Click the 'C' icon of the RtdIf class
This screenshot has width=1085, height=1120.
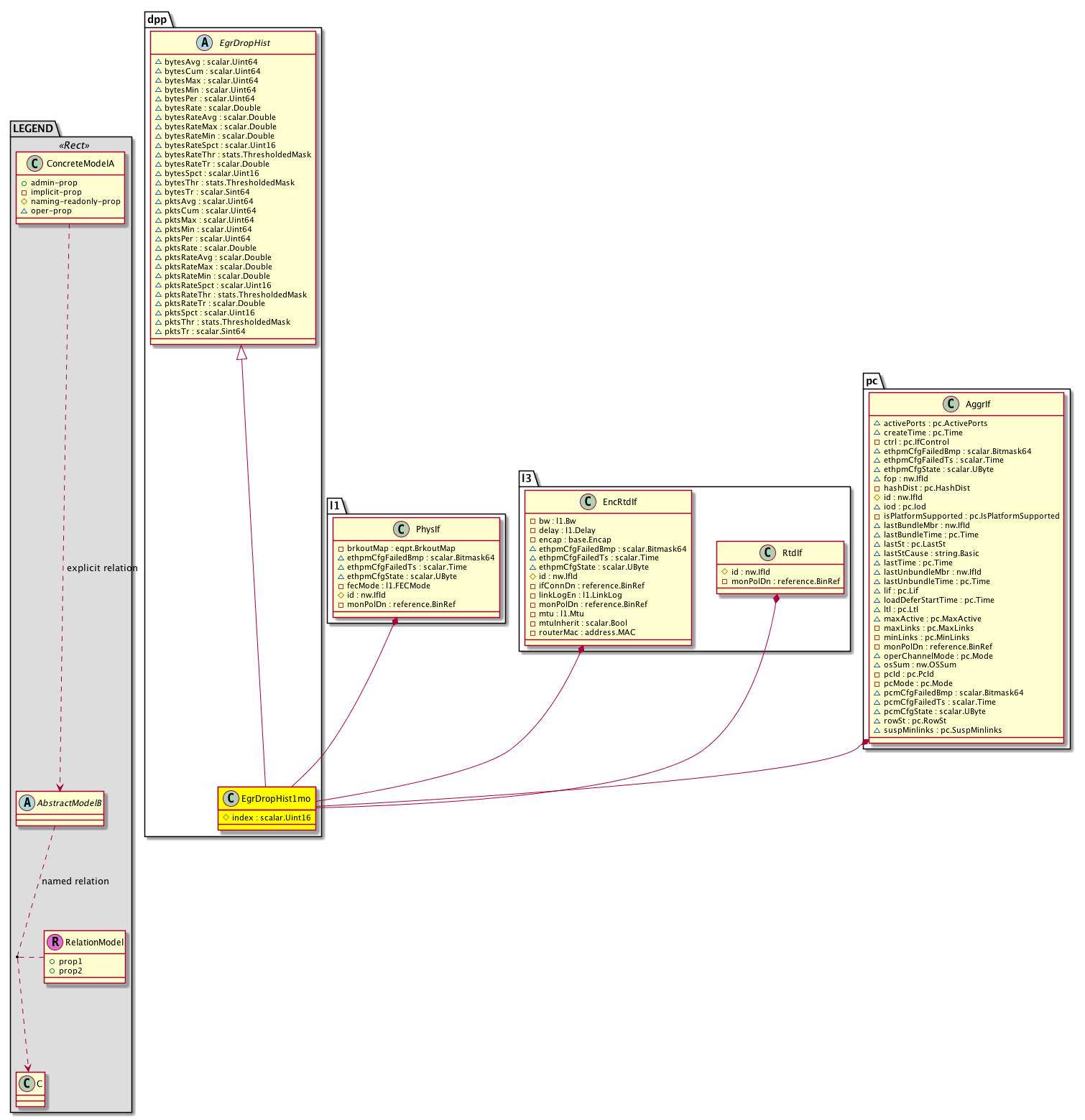point(767,553)
